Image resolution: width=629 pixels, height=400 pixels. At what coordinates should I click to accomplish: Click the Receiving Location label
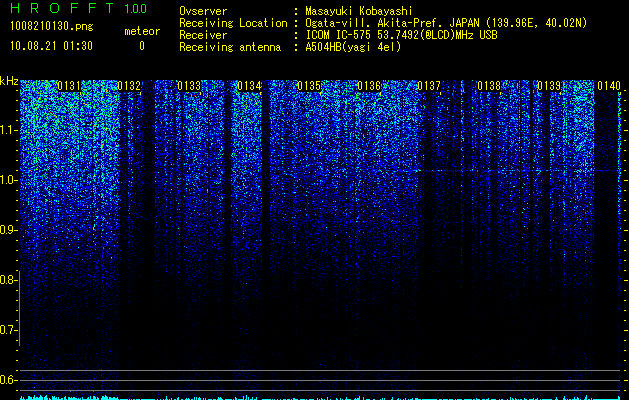pyautogui.click(x=233, y=23)
